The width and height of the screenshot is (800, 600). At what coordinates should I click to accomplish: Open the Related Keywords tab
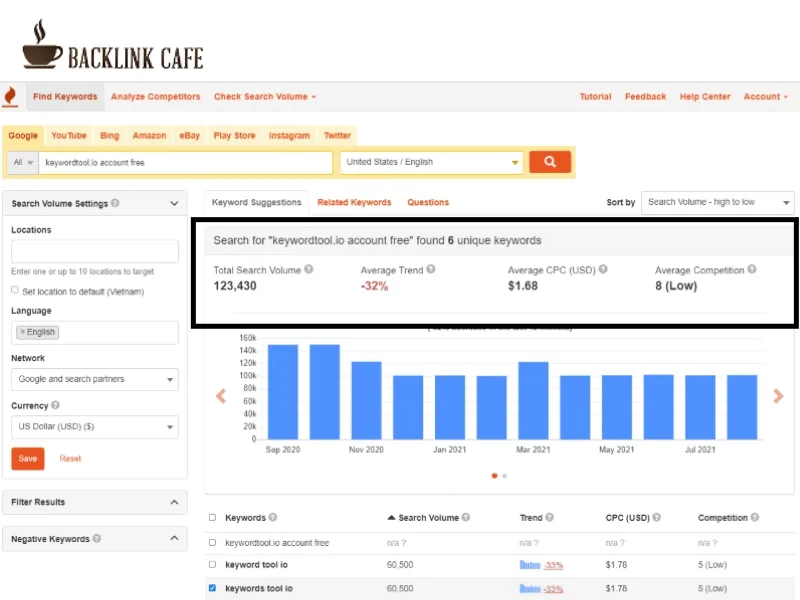click(354, 202)
